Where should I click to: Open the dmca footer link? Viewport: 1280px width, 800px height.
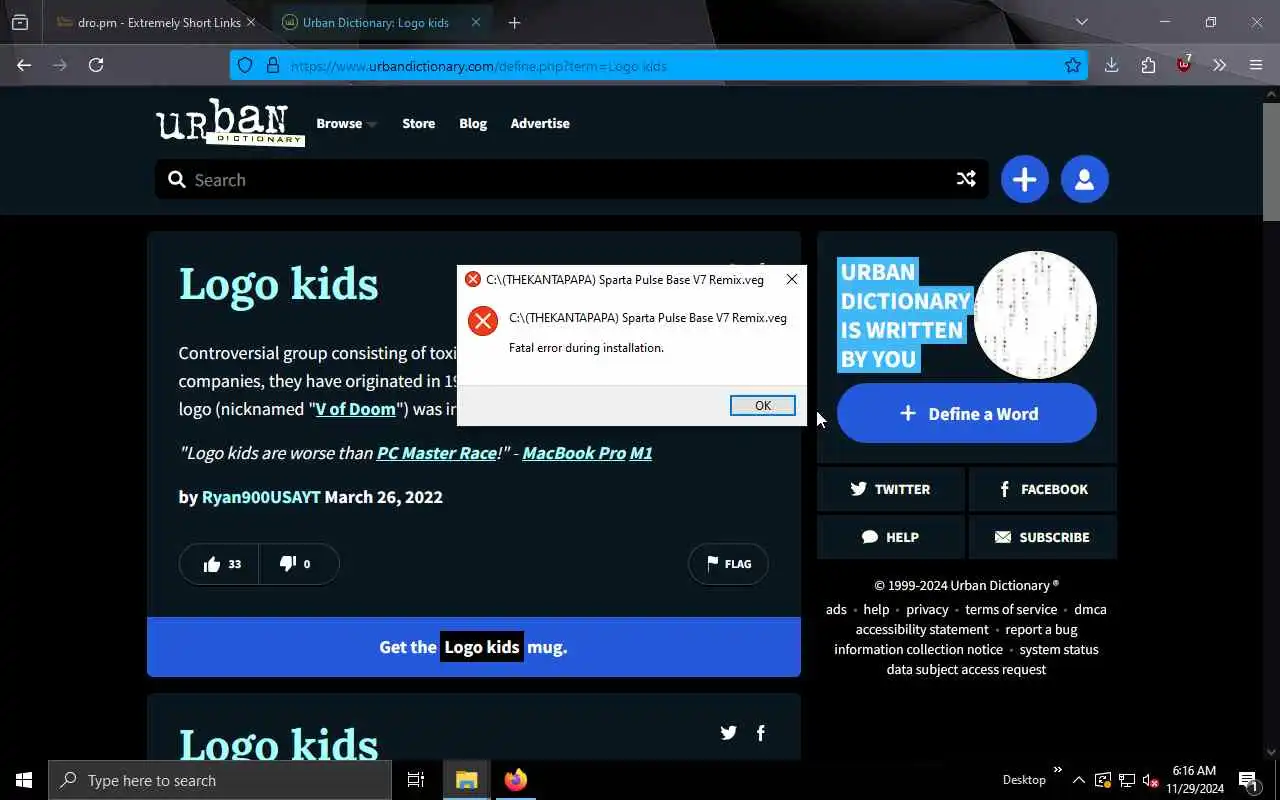[x=1090, y=609]
